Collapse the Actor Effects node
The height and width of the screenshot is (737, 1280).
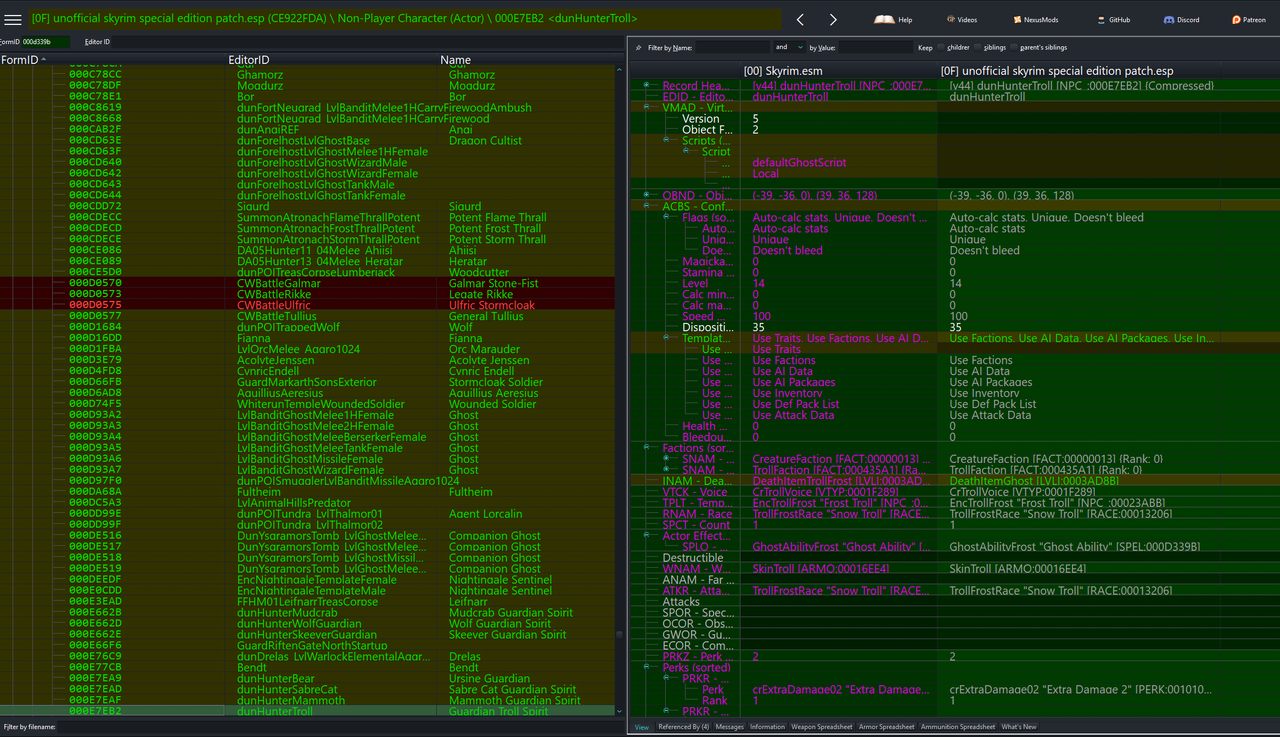click(647, 536)
